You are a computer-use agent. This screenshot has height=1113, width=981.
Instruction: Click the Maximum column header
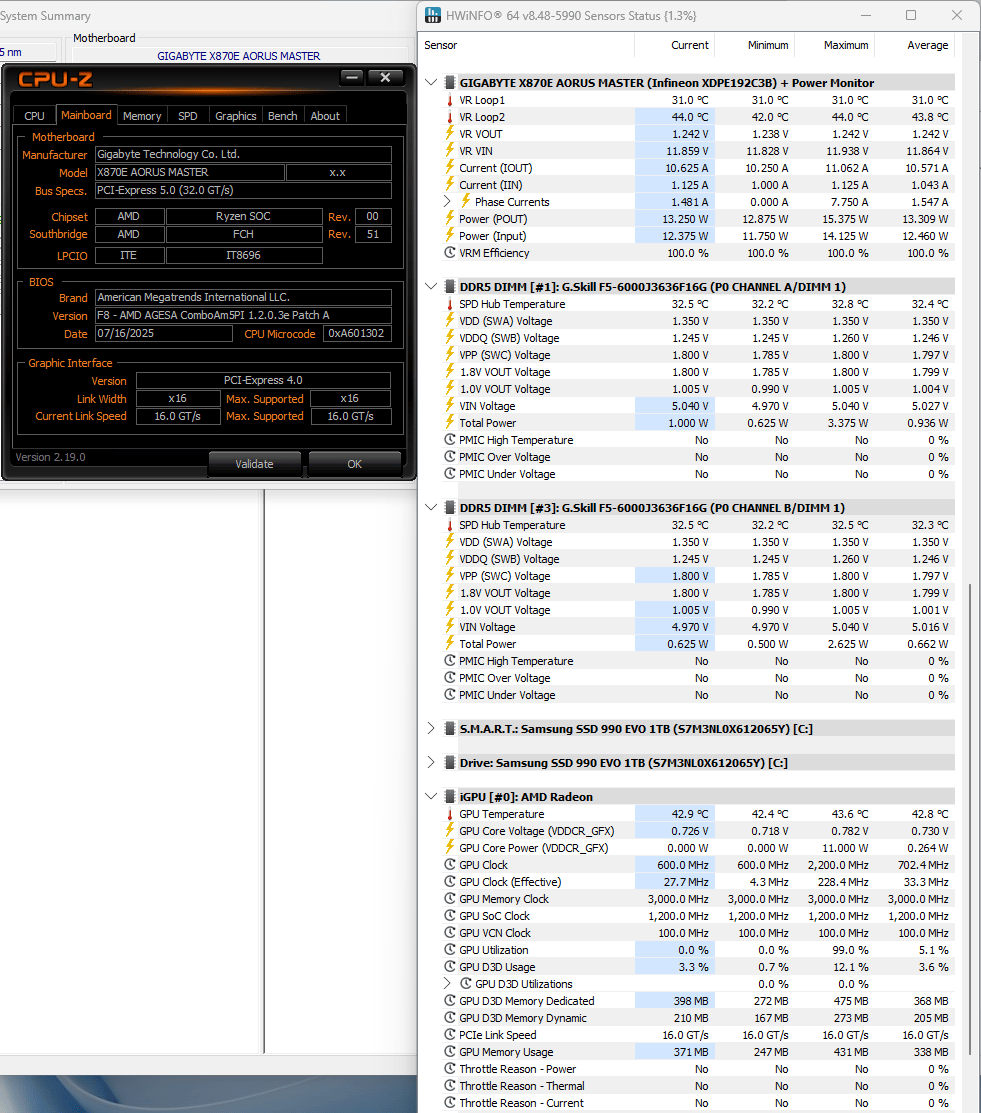(x=834, y=45)
